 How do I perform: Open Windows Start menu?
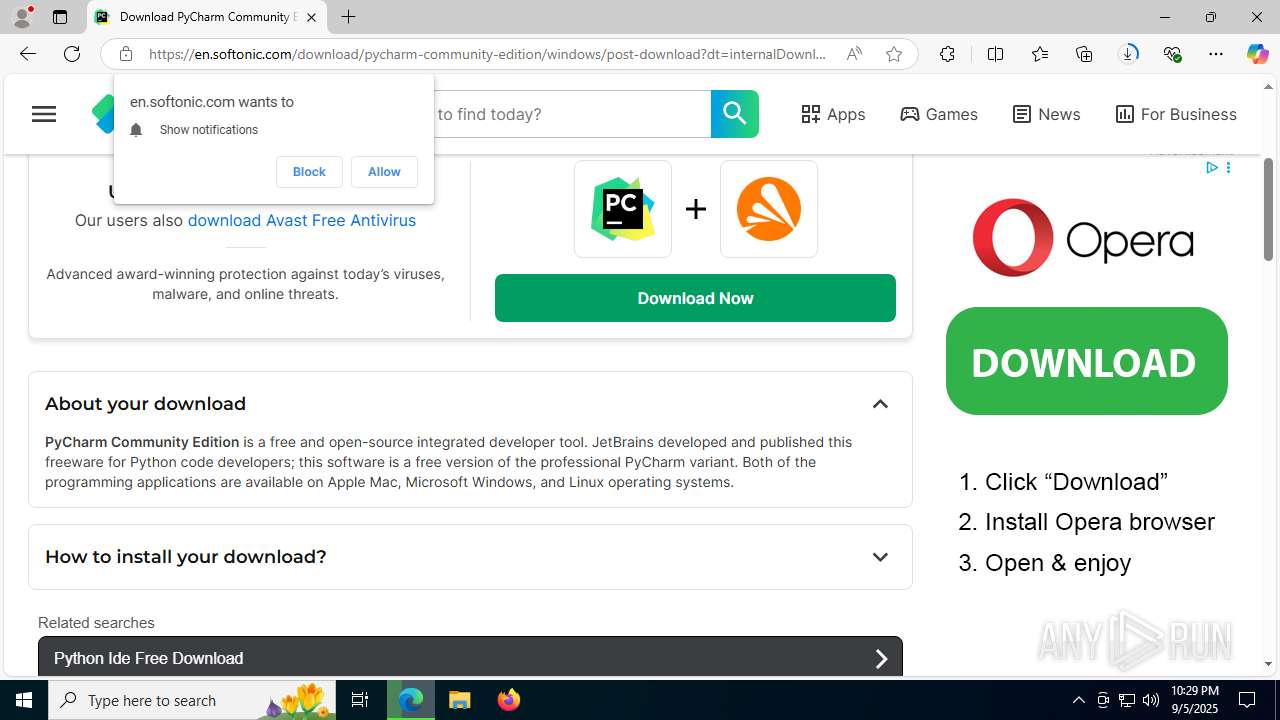(24, 700)
